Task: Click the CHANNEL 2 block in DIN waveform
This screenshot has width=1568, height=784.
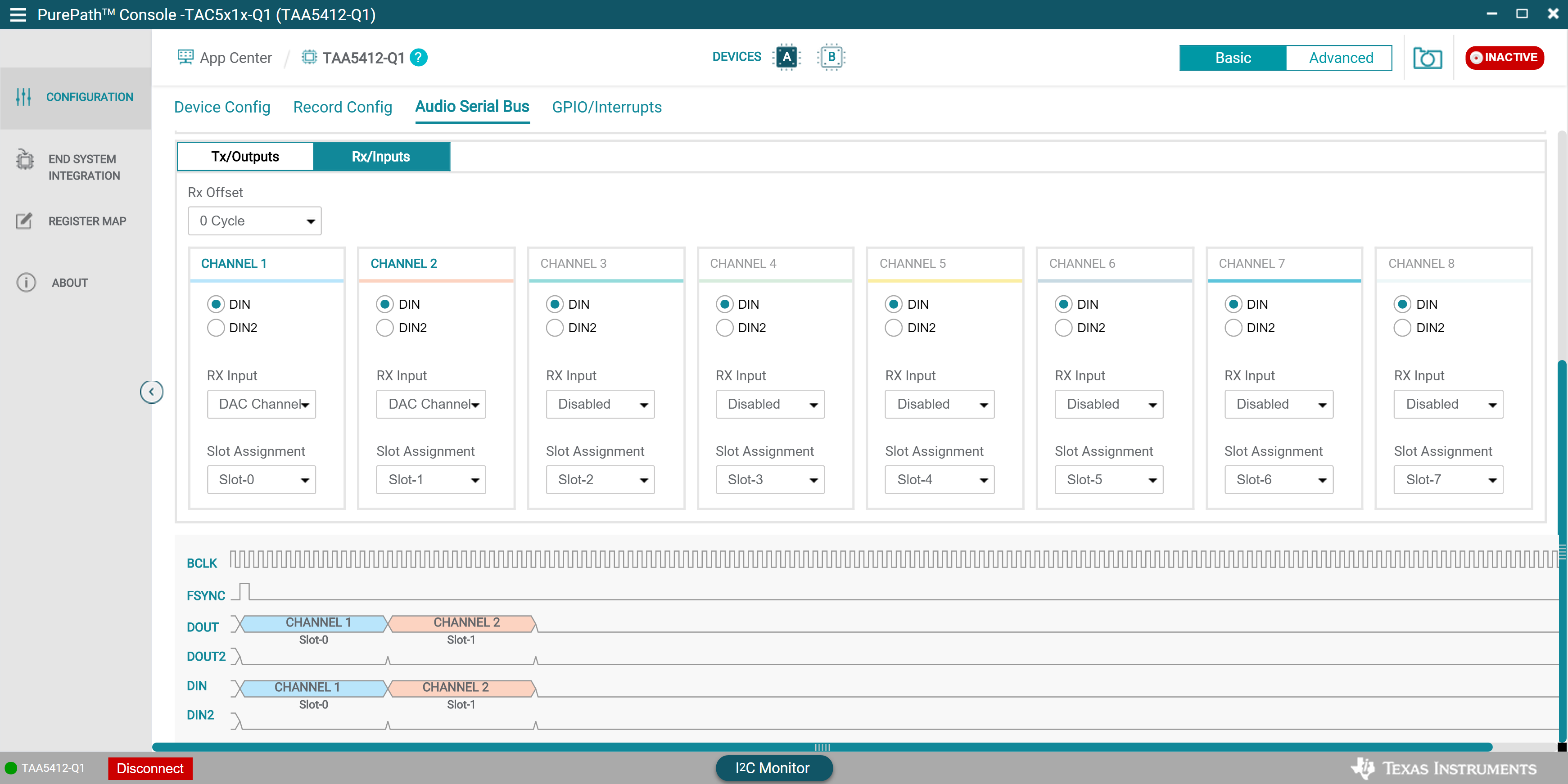Action: click(x=461, y=688)
